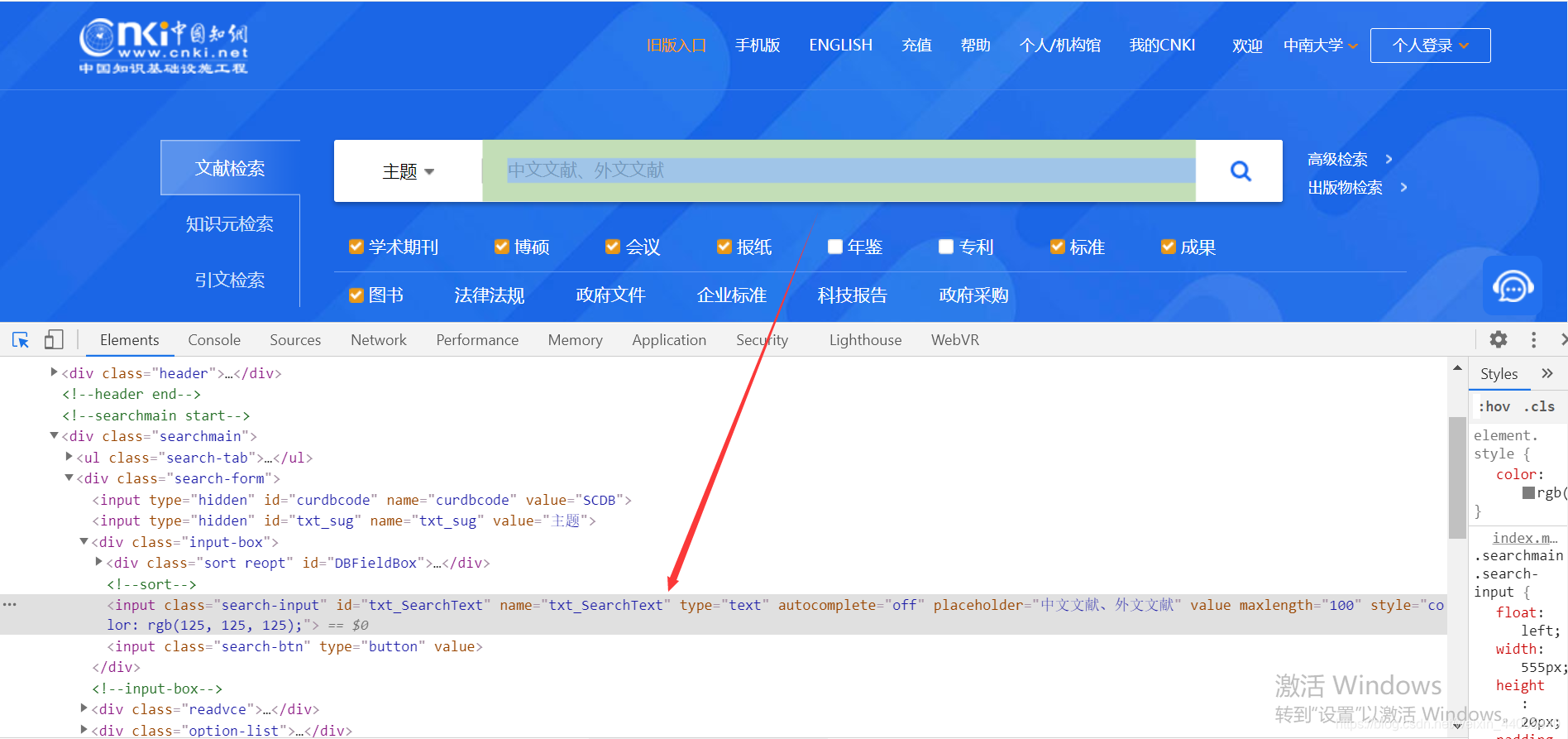Expand the div class header node

pos(54,372)
